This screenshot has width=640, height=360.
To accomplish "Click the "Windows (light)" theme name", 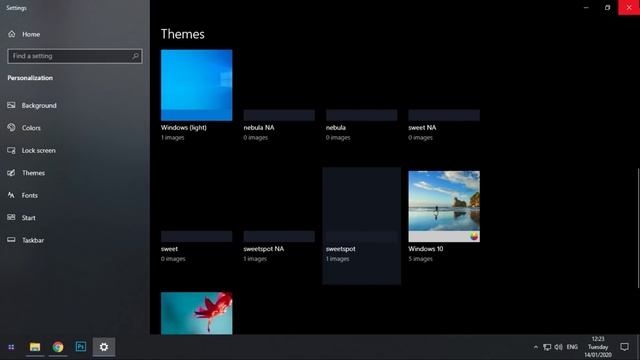I will coord(184,127).
